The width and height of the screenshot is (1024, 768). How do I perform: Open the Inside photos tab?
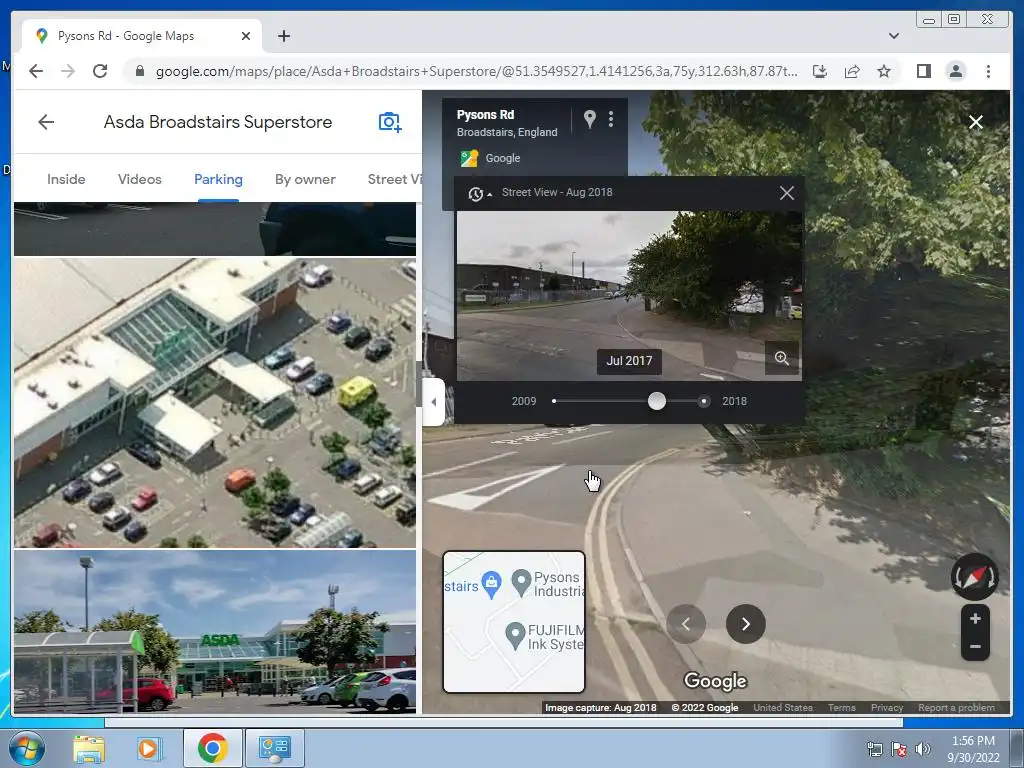pyautogui.click(x=66, y=179)
